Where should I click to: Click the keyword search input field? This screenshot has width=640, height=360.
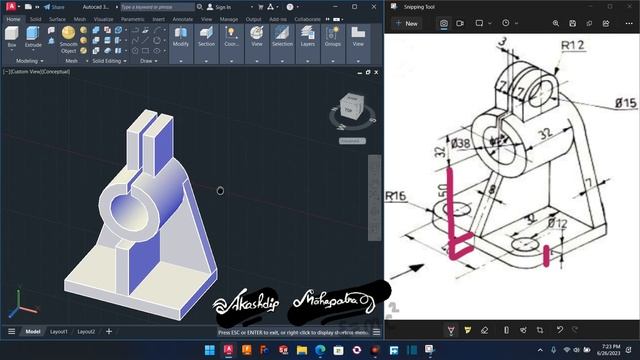158,7
